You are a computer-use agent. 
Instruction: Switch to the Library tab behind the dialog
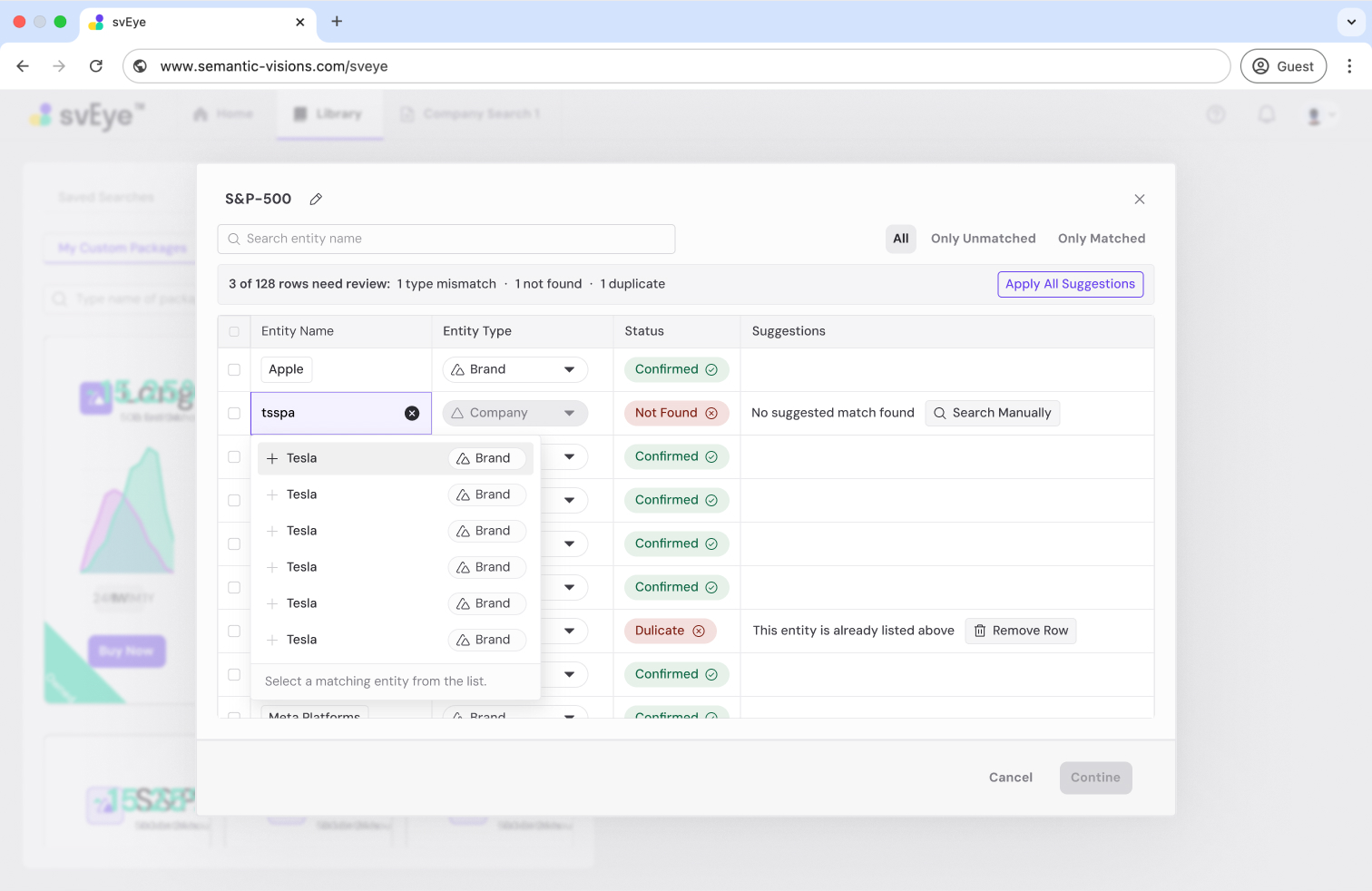[329, 114]
